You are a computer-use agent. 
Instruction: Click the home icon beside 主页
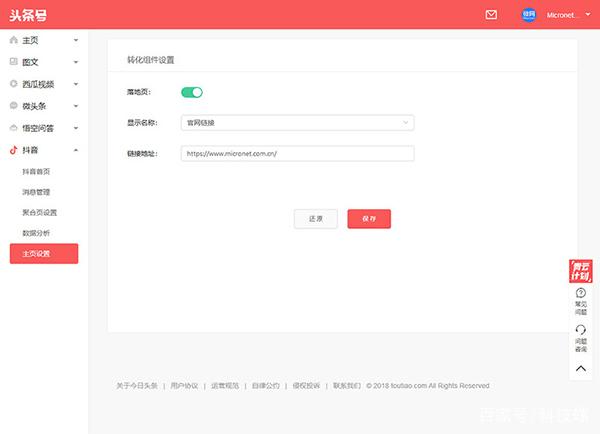pos(13,40)
